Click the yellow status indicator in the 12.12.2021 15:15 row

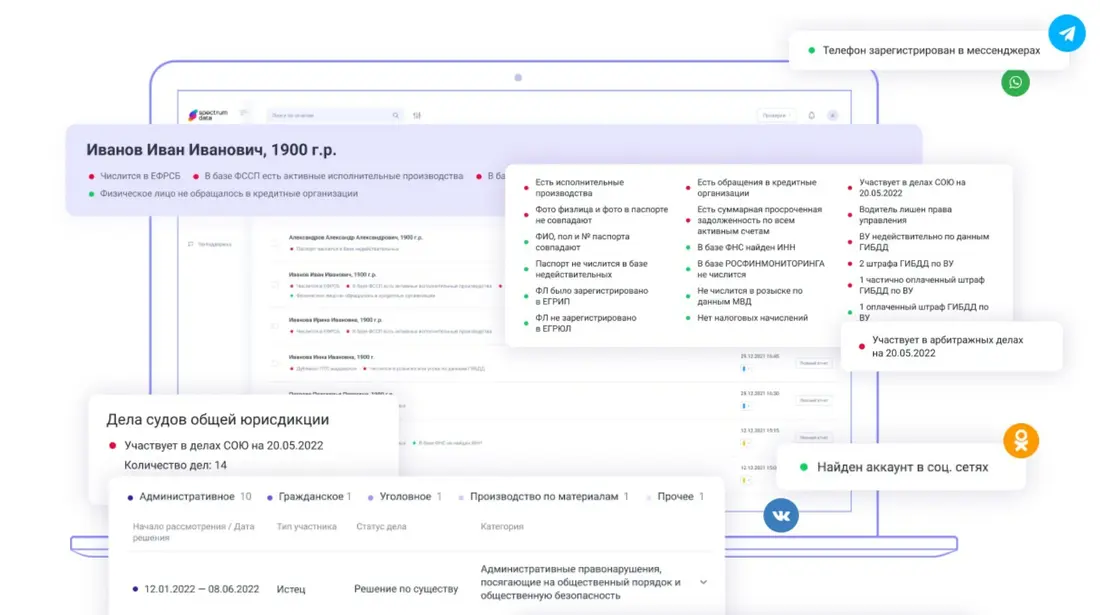coord(744,442)
